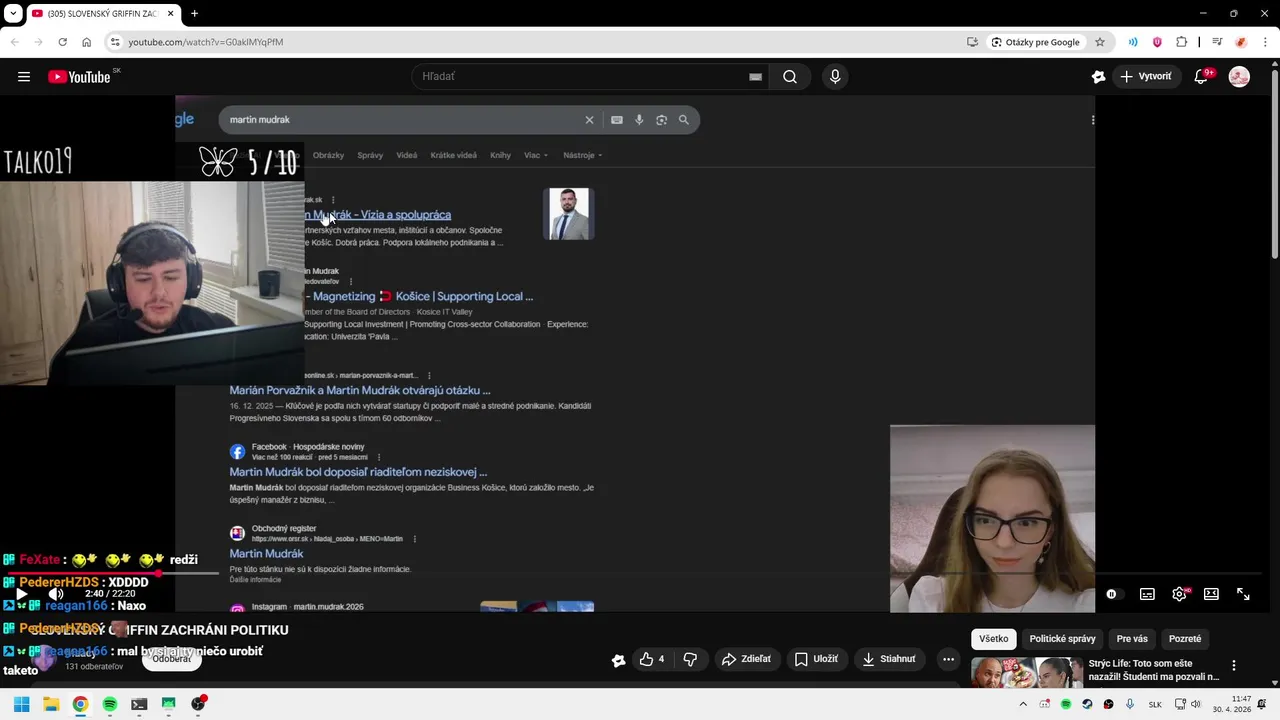Image resolution: width=1280 pixels, height=720 pixels.
Task: Dislike the video thumbs down
Action: (690, 659)
